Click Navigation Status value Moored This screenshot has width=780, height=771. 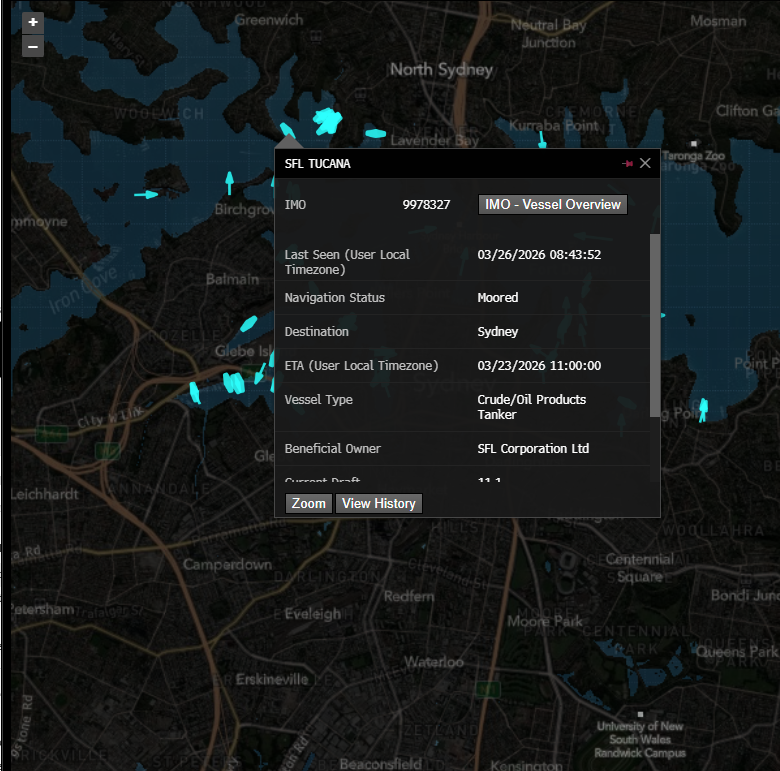498,297
